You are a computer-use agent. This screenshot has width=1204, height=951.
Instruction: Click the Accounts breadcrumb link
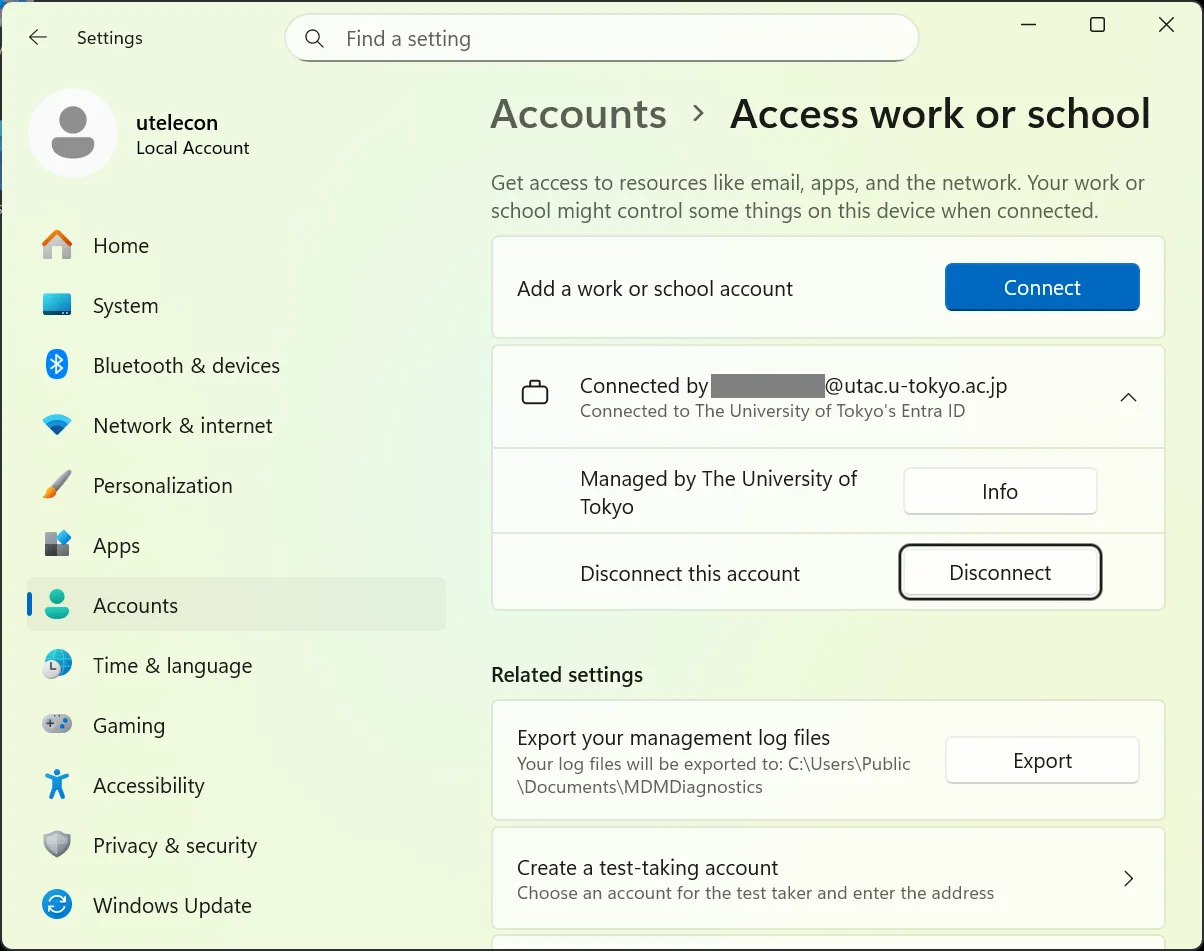pos(578,114)
